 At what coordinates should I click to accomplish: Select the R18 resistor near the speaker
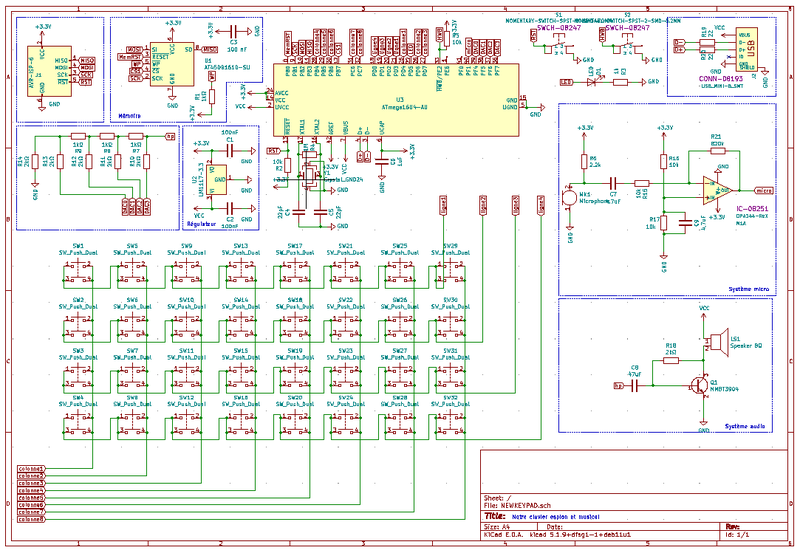click(670, 356)
